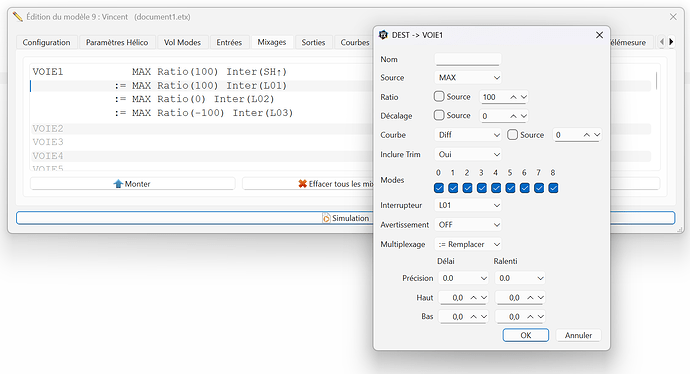Increase the Délai Haut value
Viewport: 690px width, 374px height.
coord(473,298)
